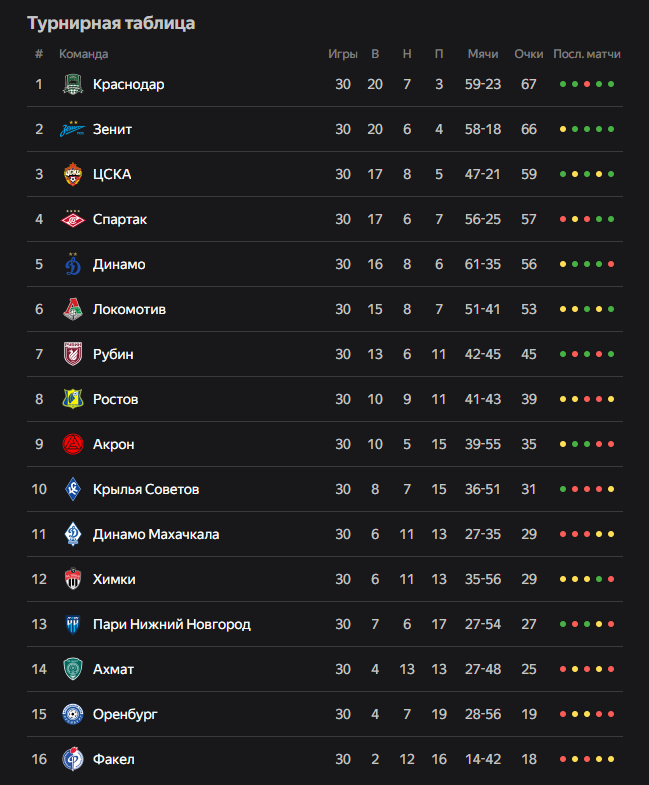Open the Пари Нижний Новгород team link
Image resolution: width=649 pixels, height=785 pixels.
172,624
